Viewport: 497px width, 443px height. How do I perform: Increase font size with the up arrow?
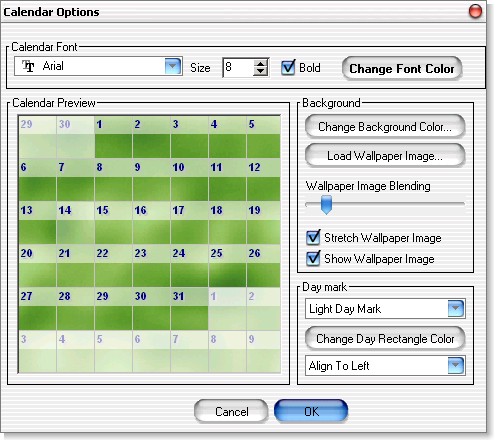pos(260,63)
